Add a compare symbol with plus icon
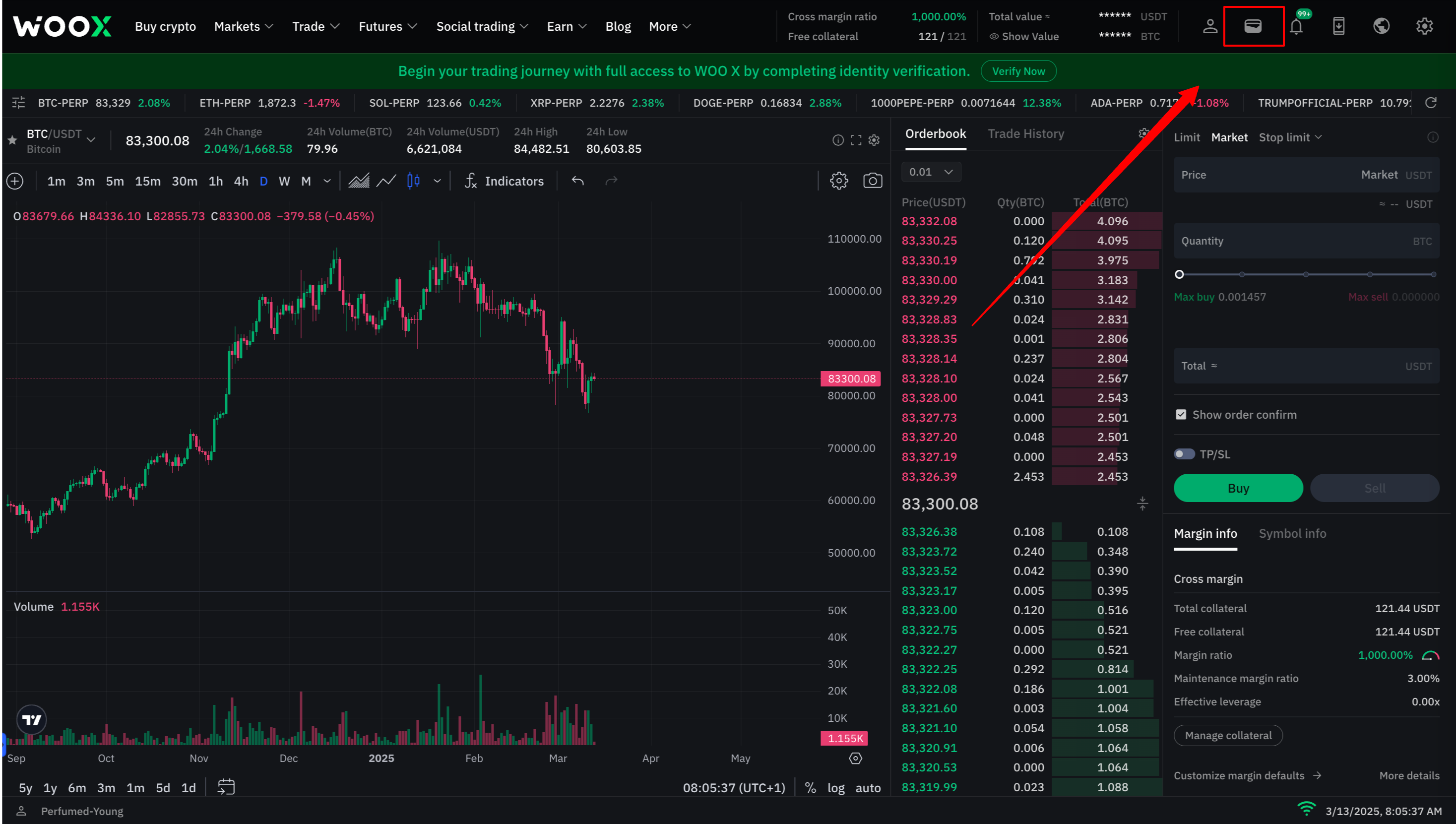 [x=15, y=181]
